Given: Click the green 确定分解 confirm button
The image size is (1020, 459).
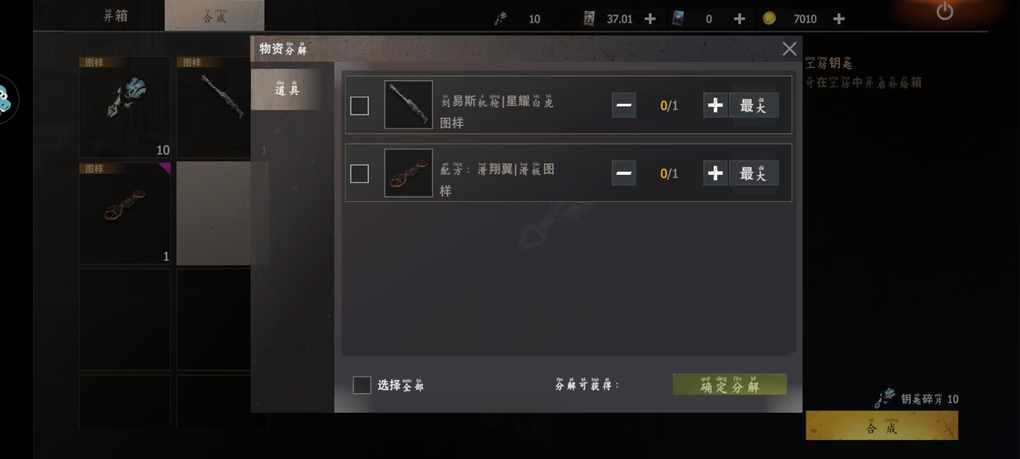Looking at the screenshot, I should click(730, 385).
